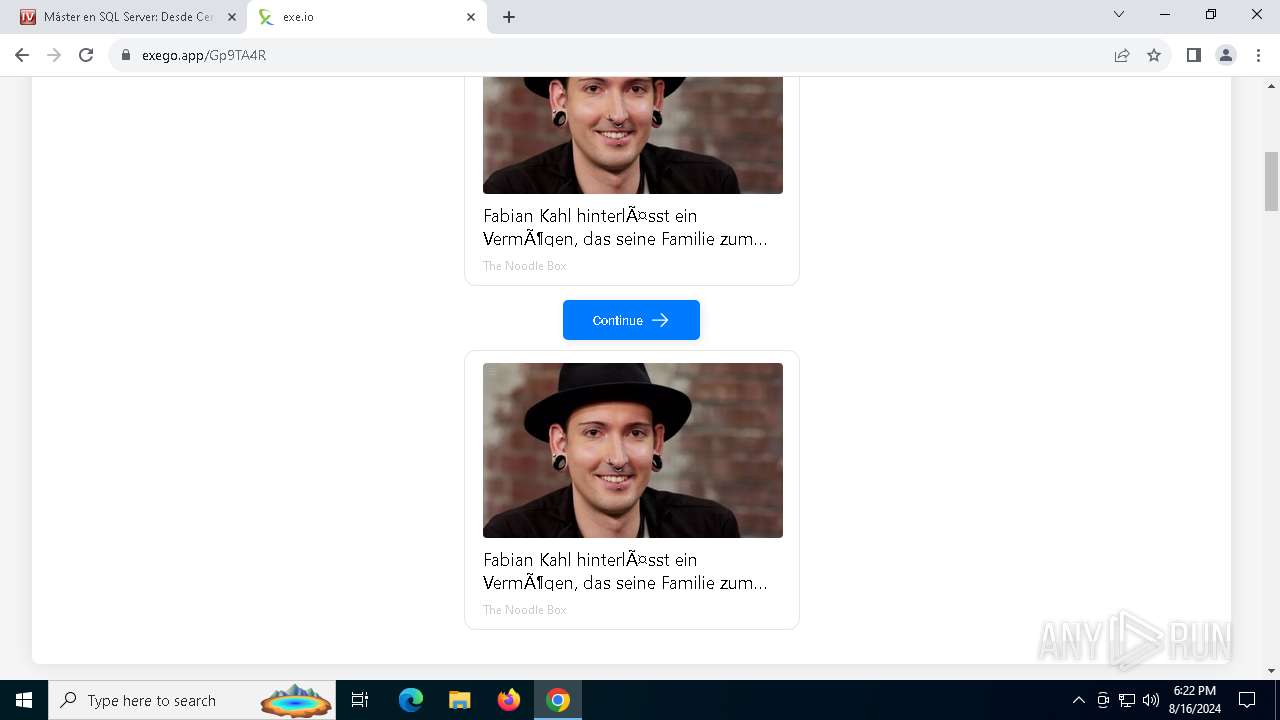Open the notification center icon
The image size is (1280, 720).
coord(1247,700)
